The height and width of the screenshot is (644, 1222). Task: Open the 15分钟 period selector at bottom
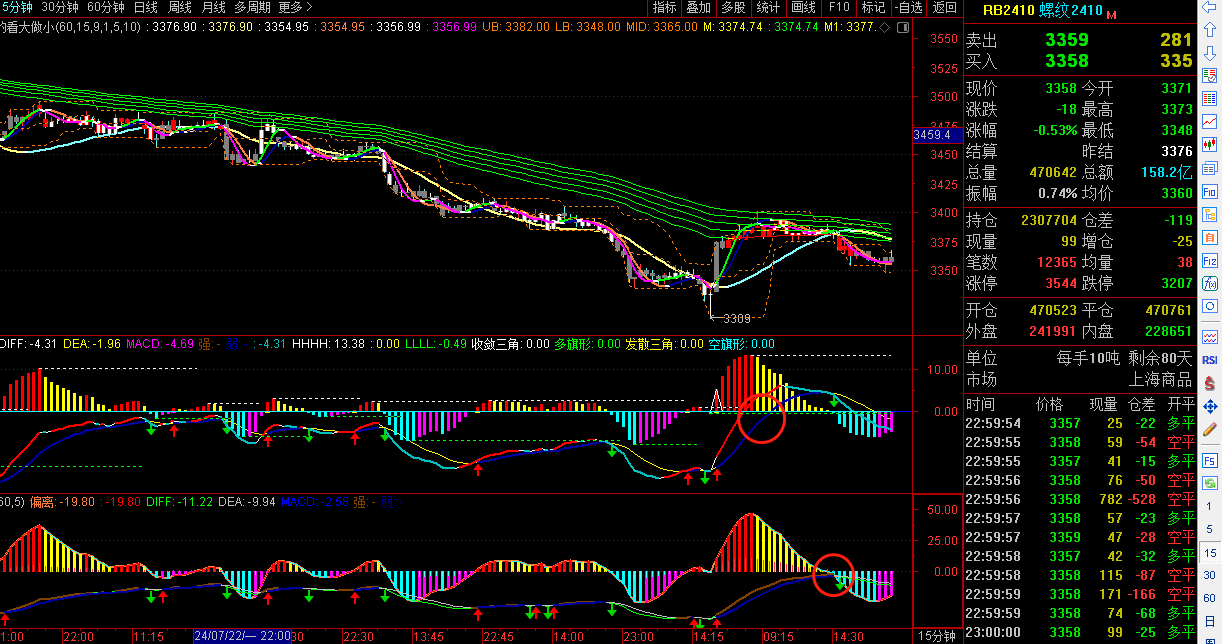[x=936, y=635]
